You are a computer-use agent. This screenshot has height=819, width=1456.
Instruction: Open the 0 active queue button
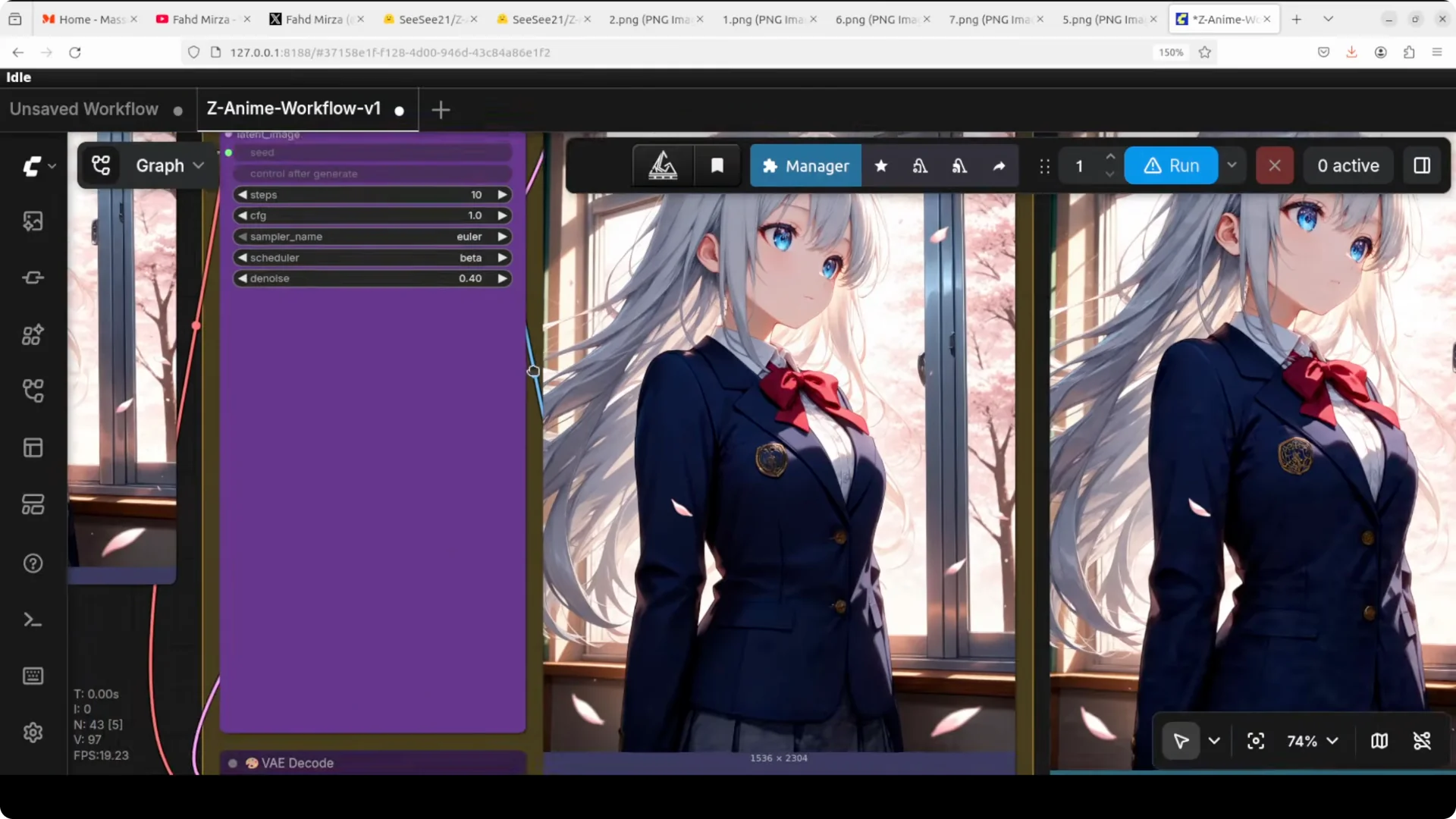coord(1348,165)
